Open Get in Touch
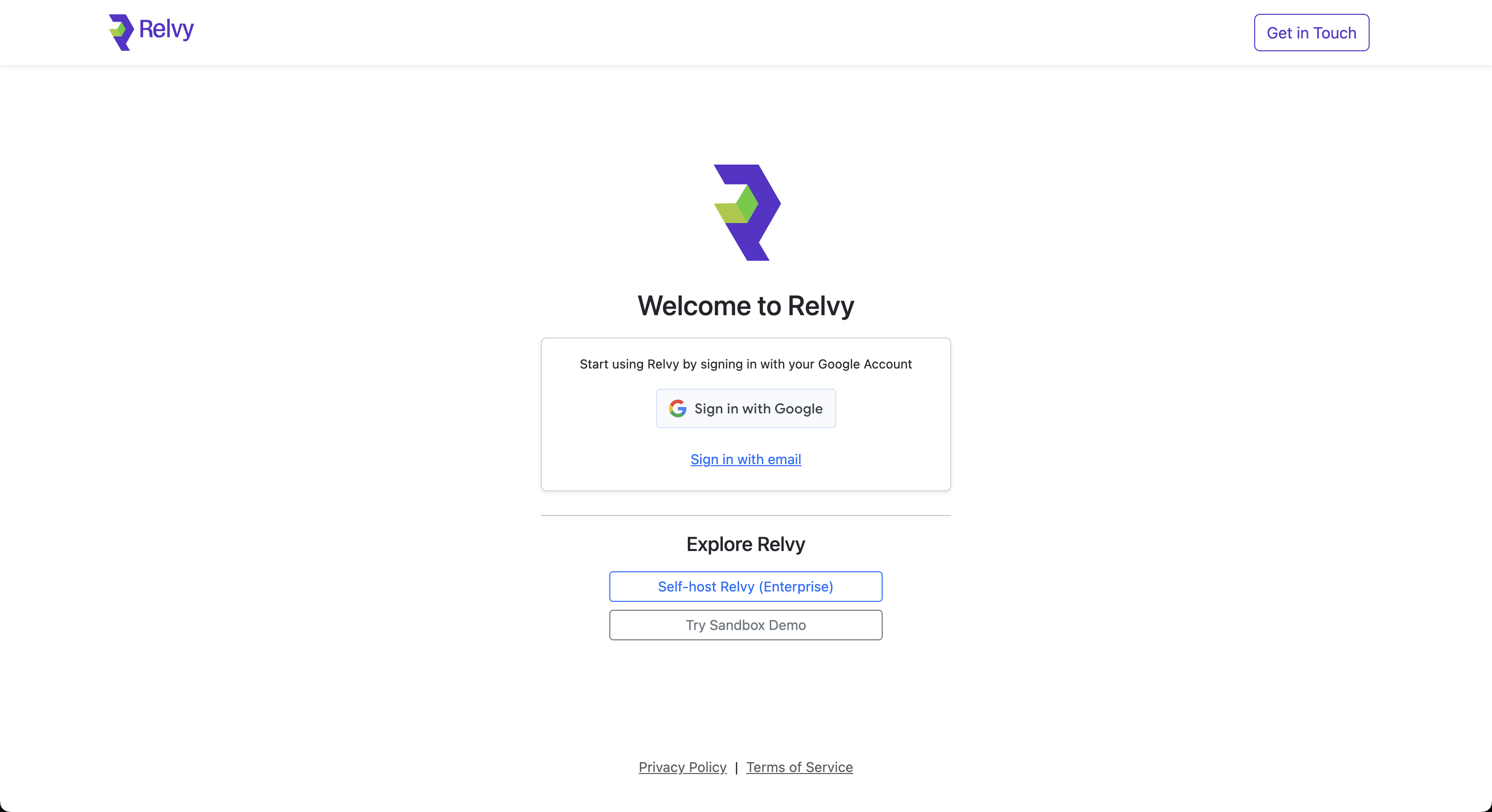This screenshot has height=812, width=1492. (1311, 33)
